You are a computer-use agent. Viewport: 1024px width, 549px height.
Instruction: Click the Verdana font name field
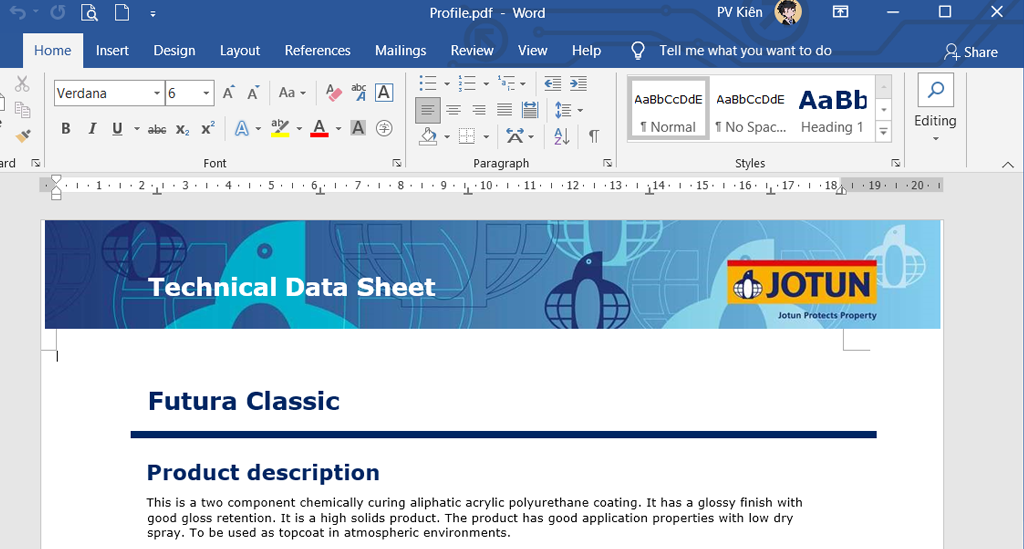[x=103, y=93]
